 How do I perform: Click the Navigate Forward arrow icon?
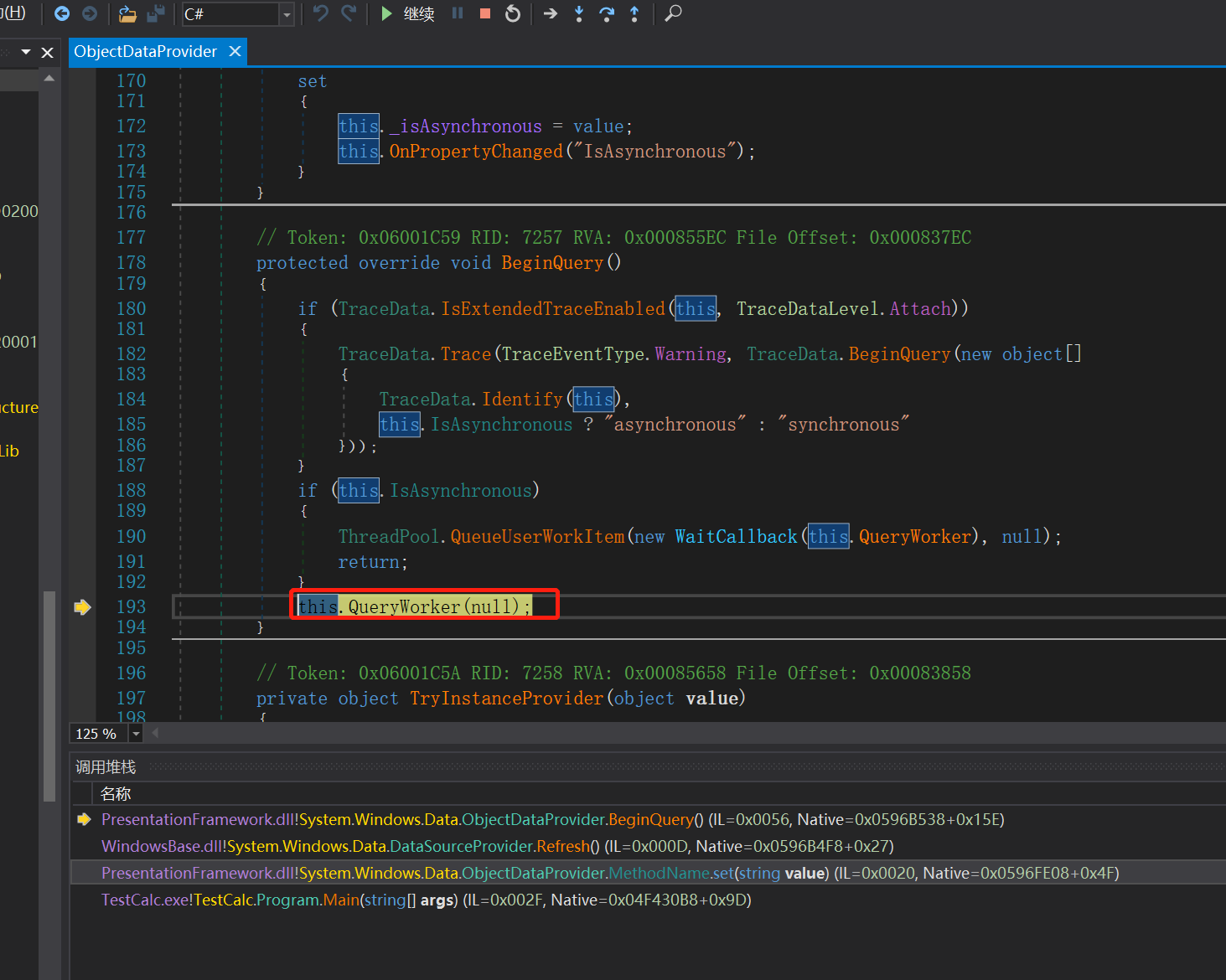[90, 13]
